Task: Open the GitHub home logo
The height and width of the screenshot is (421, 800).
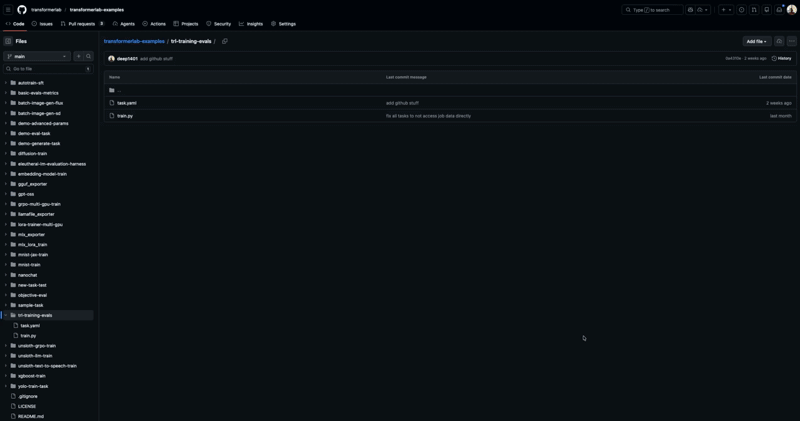Action: (22, 10)
